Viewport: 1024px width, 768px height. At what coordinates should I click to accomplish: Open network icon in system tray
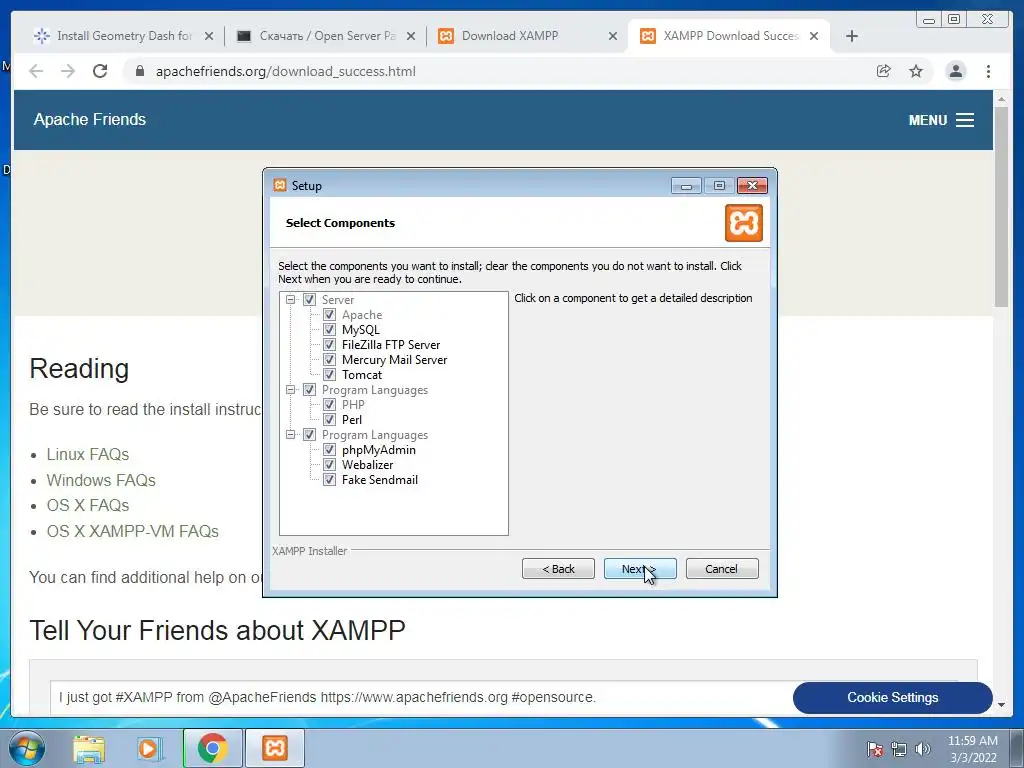pos(899,749)
